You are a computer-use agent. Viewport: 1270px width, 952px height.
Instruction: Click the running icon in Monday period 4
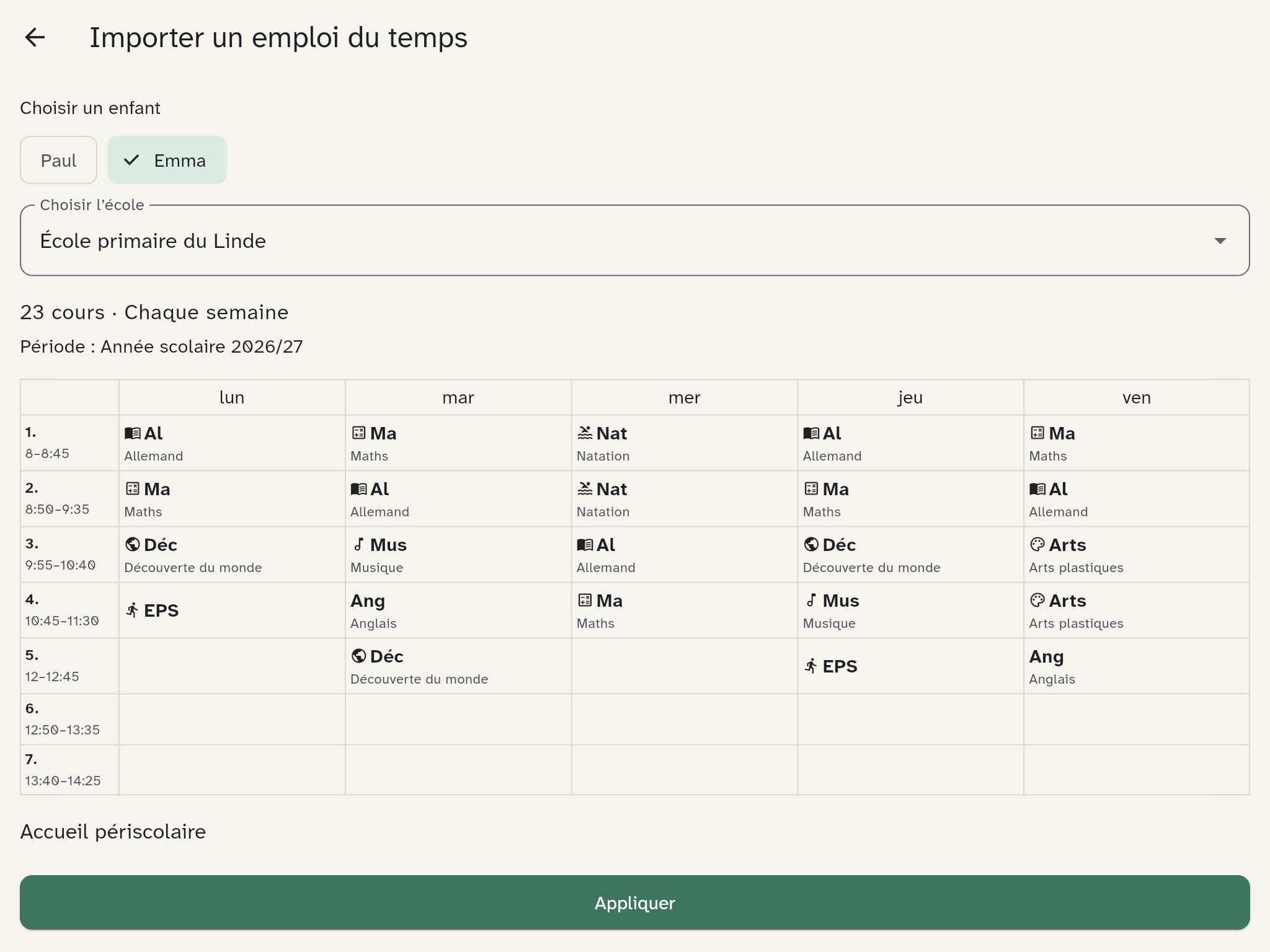[132, 610]
